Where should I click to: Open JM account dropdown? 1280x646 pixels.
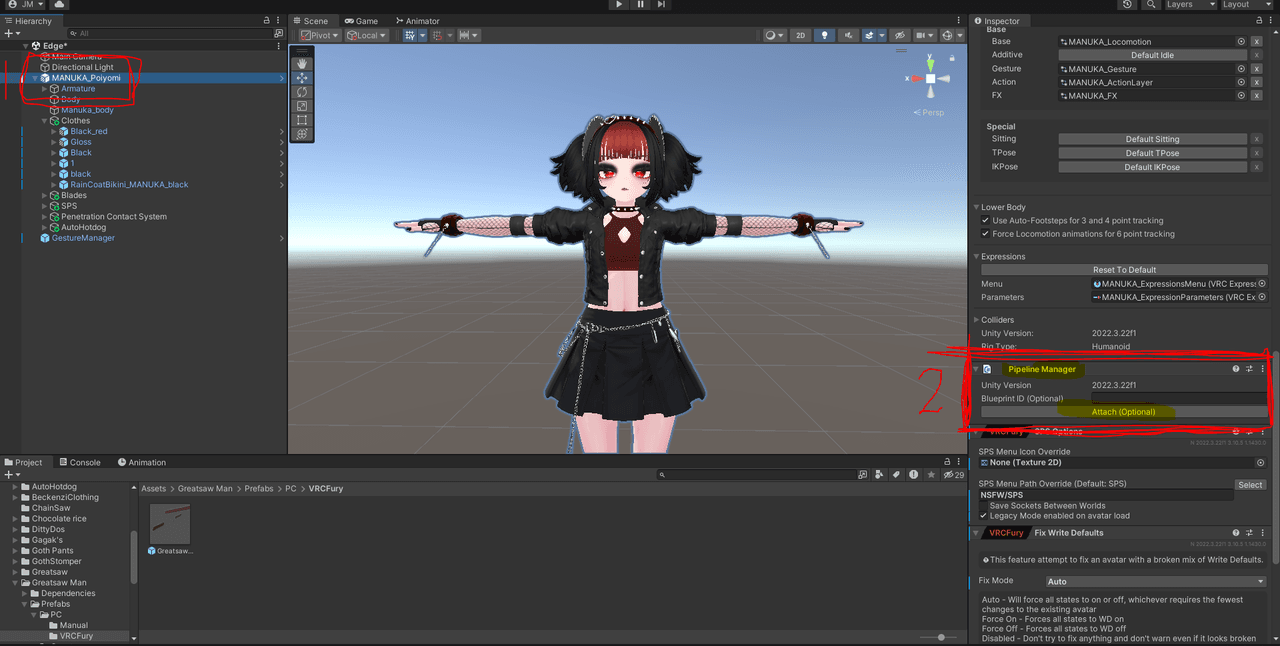pyautogui.click(x=23, y=5)
